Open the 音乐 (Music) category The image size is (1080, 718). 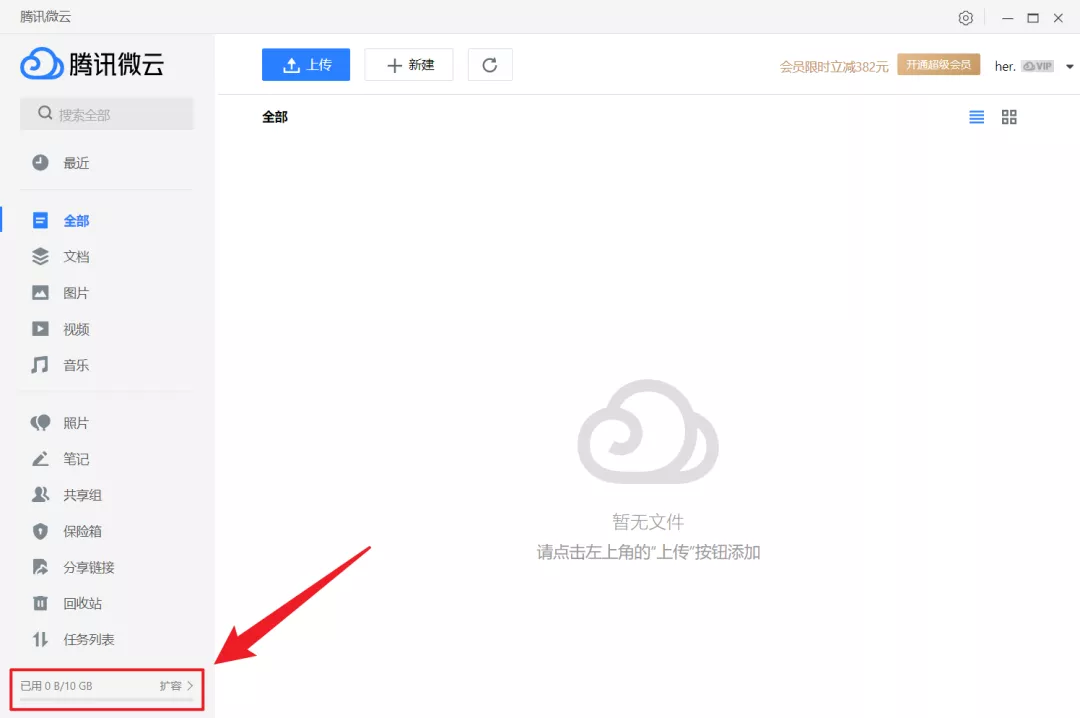pyautogui.click(x=78, y=365)
